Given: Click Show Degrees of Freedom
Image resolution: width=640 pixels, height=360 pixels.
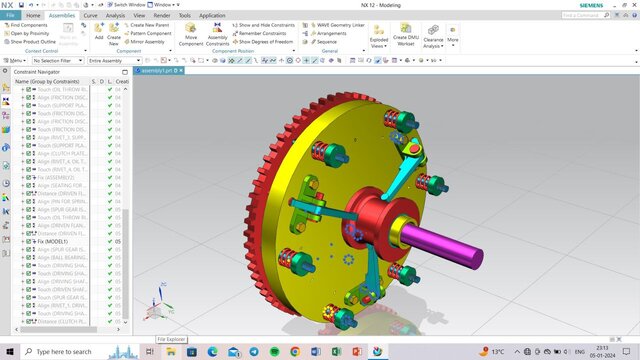Looking at the screenshot, I should click(263, 42).
